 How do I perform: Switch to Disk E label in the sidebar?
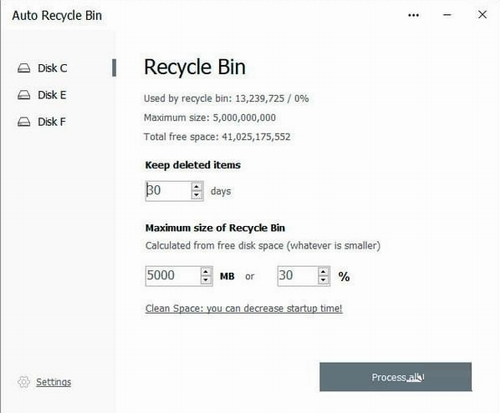click(52, 95)
